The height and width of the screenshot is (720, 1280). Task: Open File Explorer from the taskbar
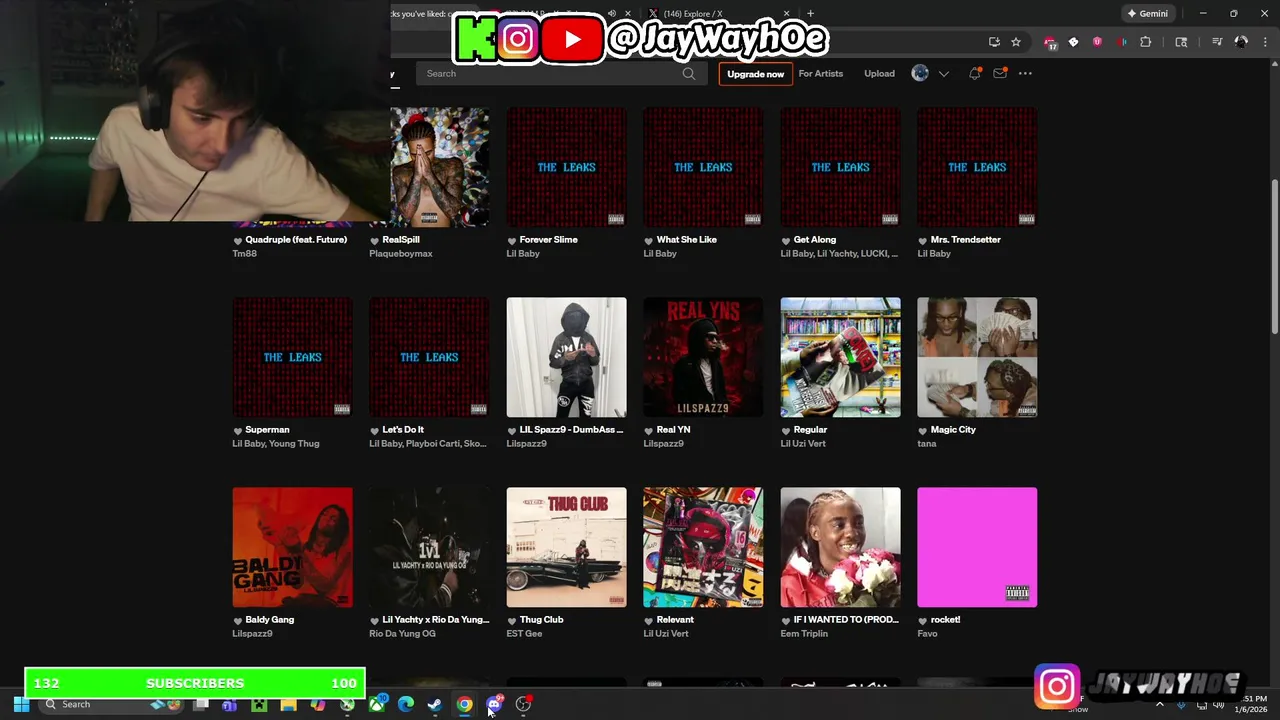[288, 704]
